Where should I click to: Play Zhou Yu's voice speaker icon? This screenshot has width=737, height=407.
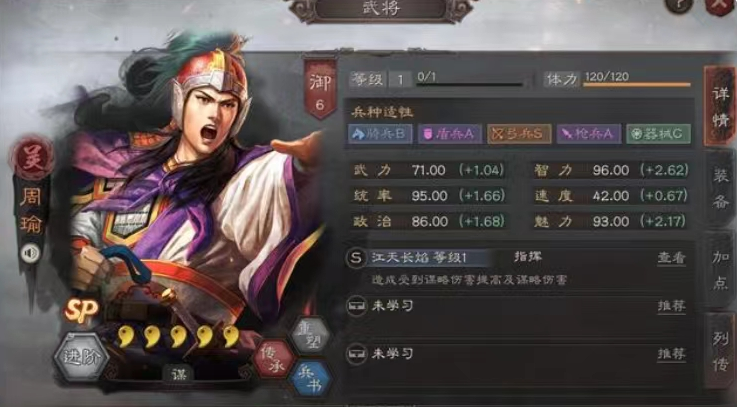pyautogui.click(x=31, y=254)
